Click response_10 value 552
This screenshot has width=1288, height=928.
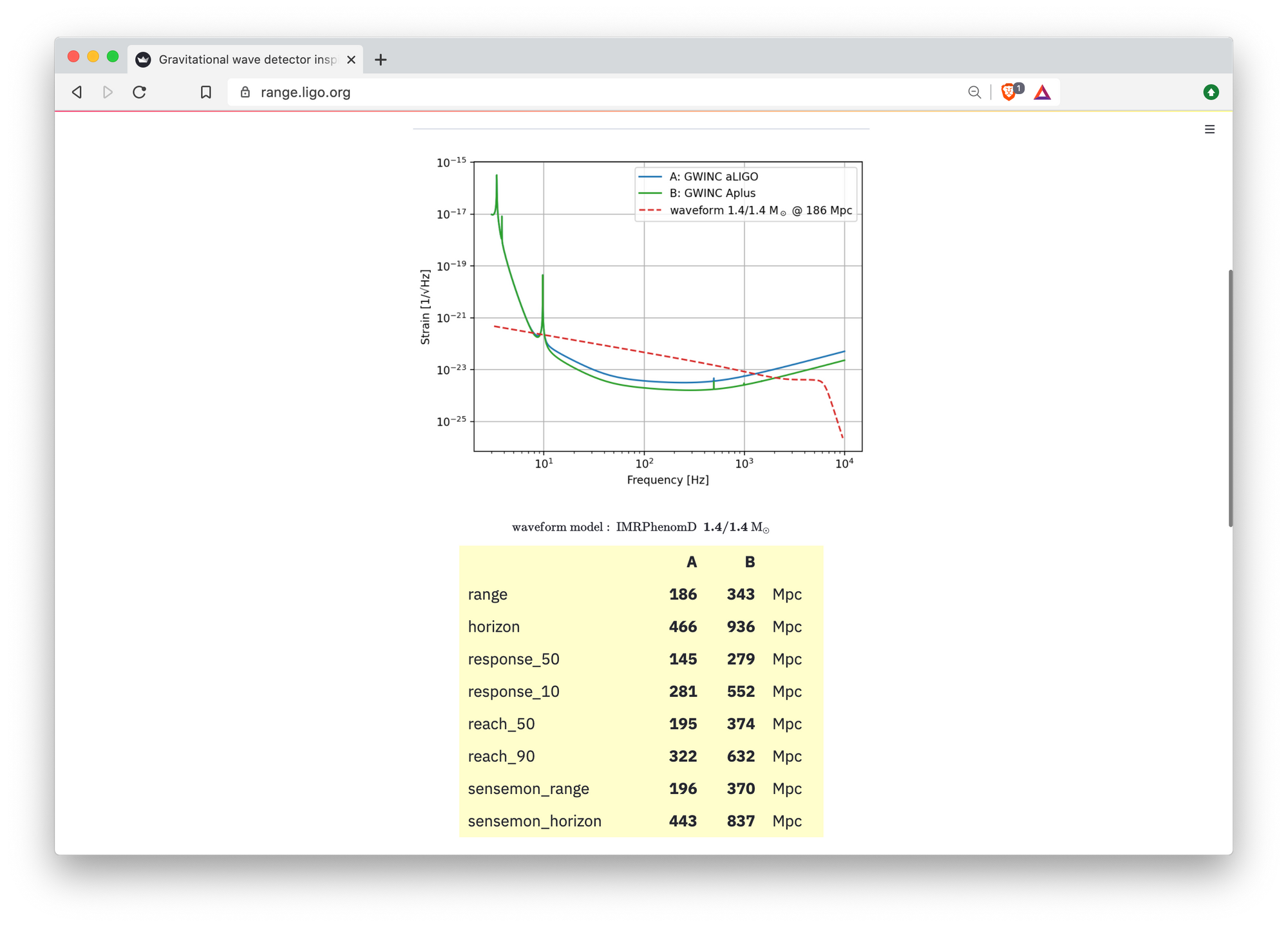(741, 691)
